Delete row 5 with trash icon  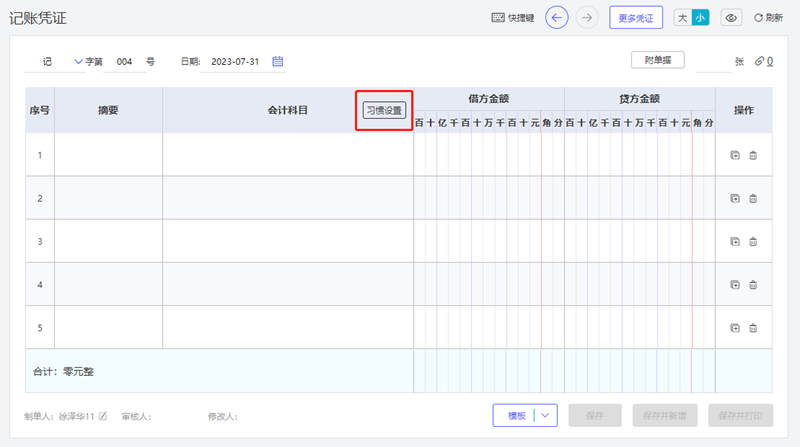tap(753, 328)
